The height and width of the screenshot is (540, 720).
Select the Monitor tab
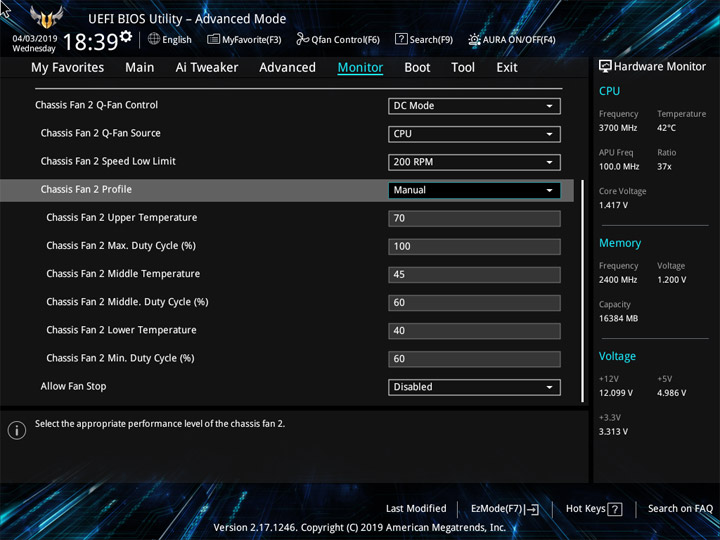[x=360, y=68]
